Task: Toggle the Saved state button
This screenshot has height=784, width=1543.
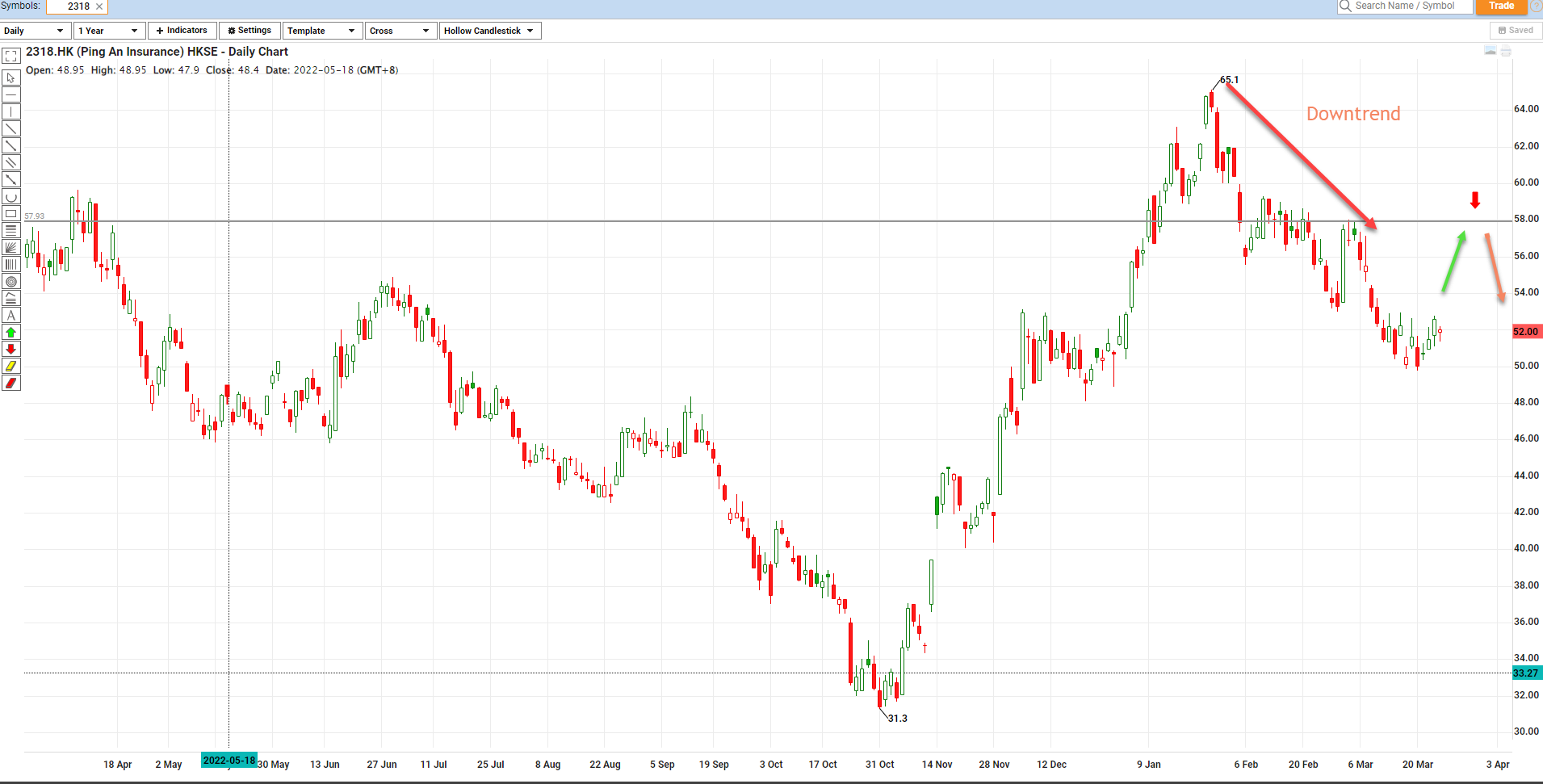Action: pyautogui.click(x=1516, y=30)
